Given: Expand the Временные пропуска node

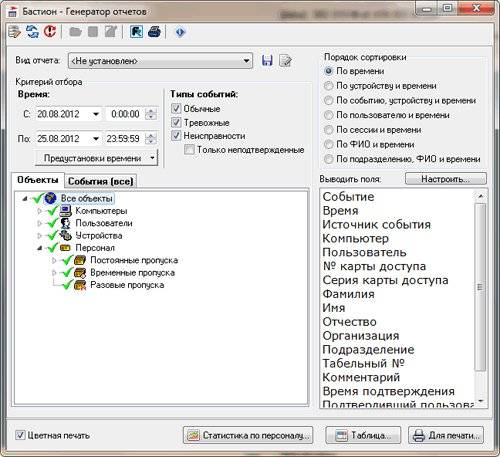Looking at the screenshot, I should point(54,273).
